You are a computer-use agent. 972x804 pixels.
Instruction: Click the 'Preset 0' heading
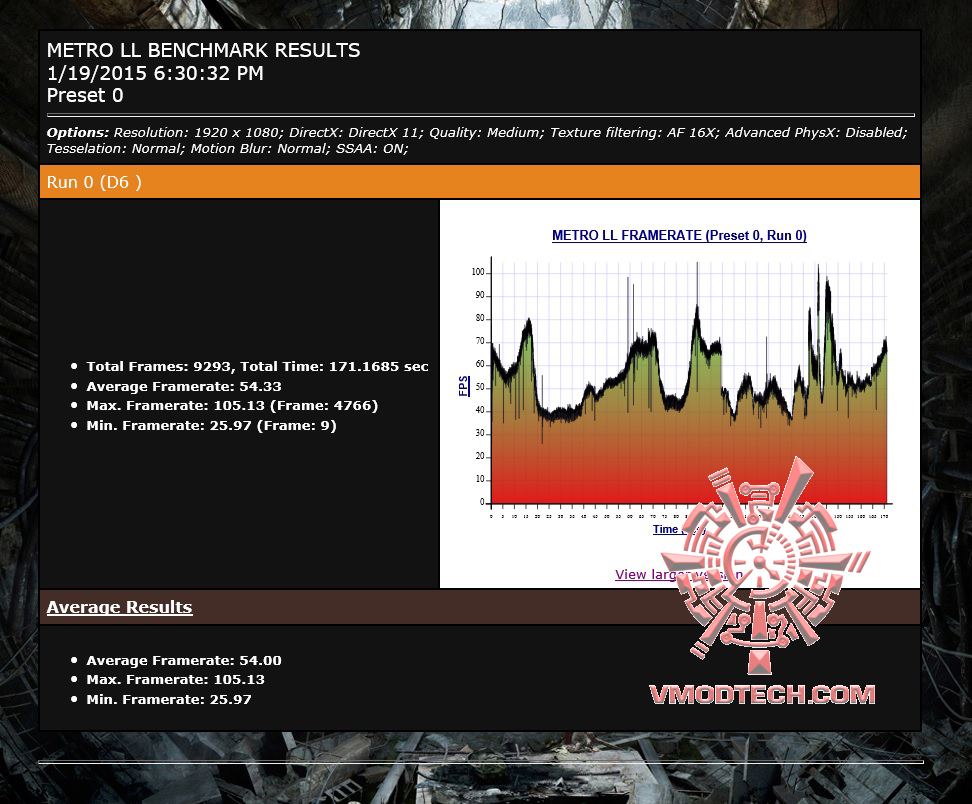coord(85,95)
